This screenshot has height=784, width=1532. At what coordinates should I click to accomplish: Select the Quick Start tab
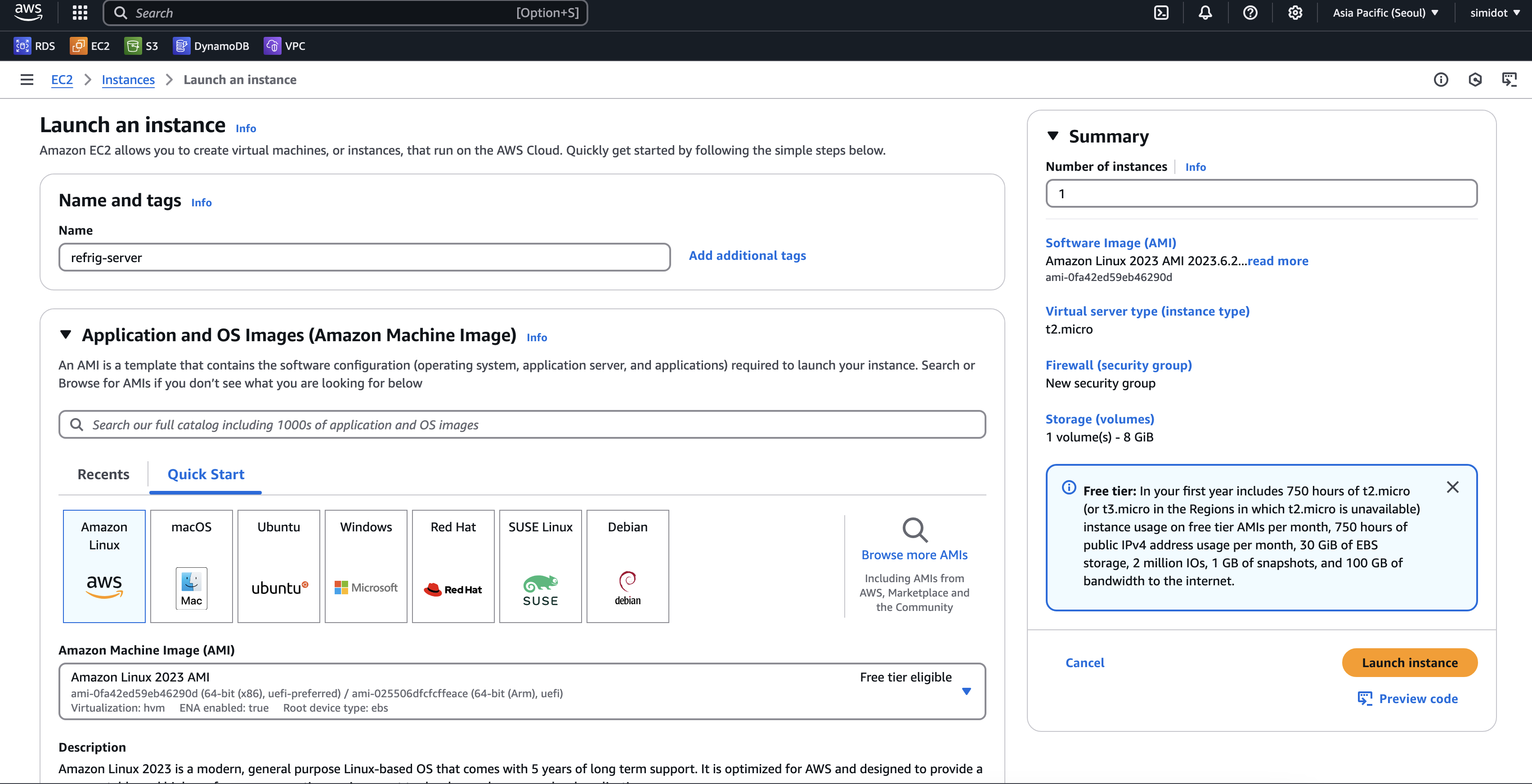coord(206,474)
